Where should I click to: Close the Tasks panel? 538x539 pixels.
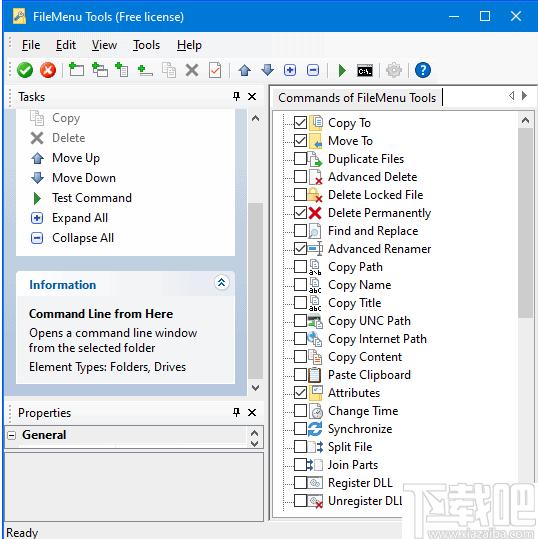pos(252,97)
